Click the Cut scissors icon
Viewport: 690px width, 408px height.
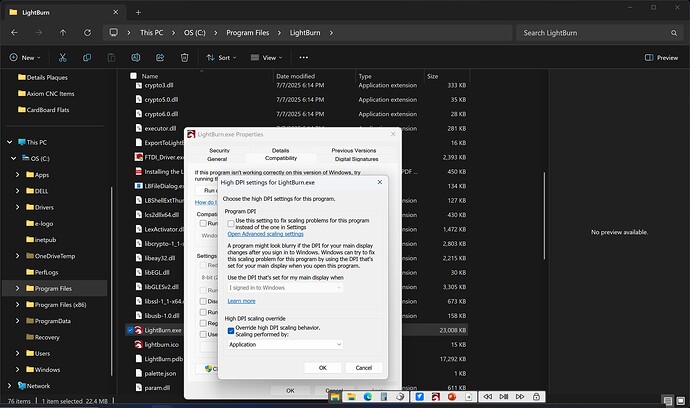coord(62,58)
